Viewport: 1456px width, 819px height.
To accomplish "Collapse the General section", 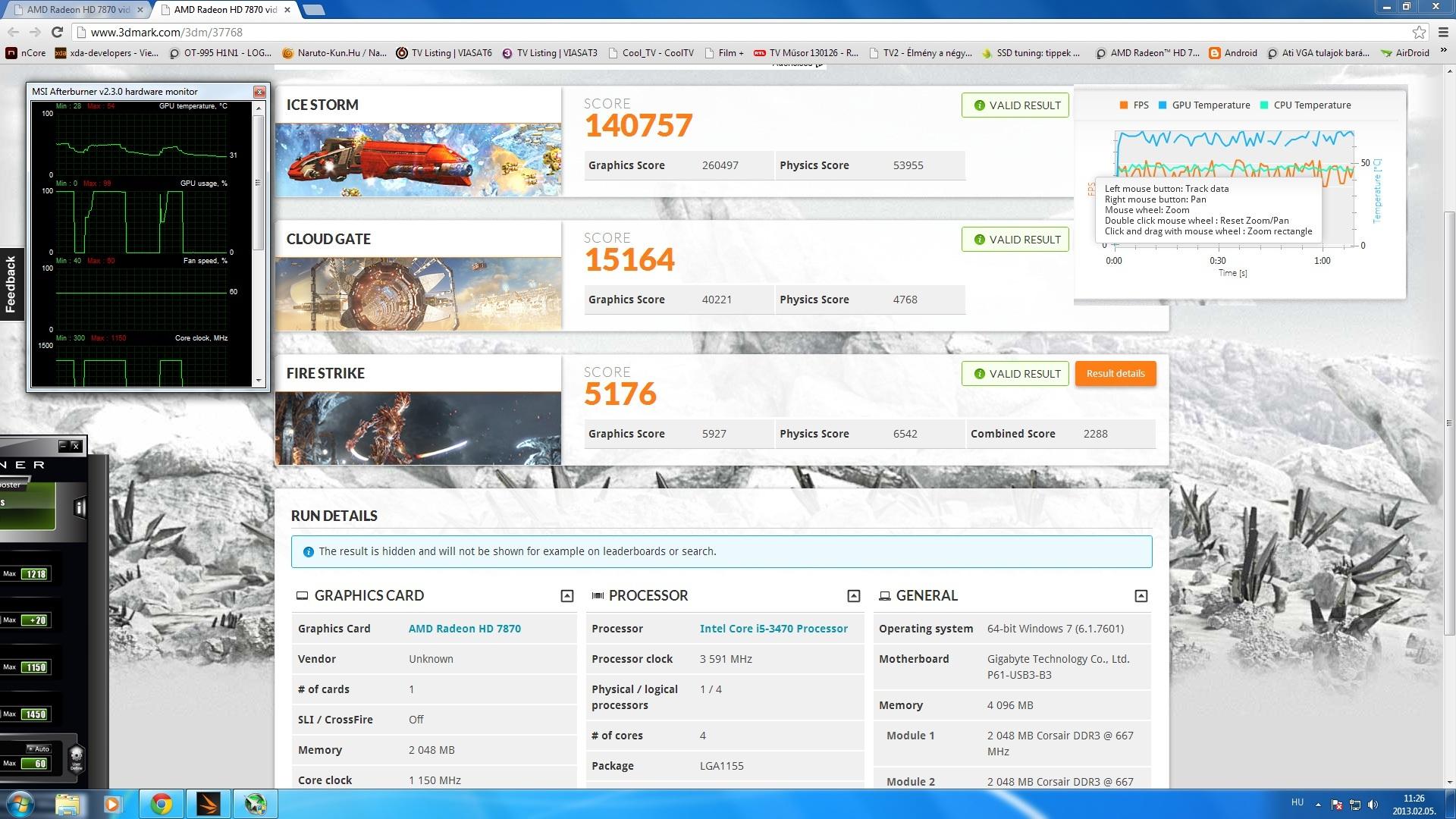I will 1141,596.
